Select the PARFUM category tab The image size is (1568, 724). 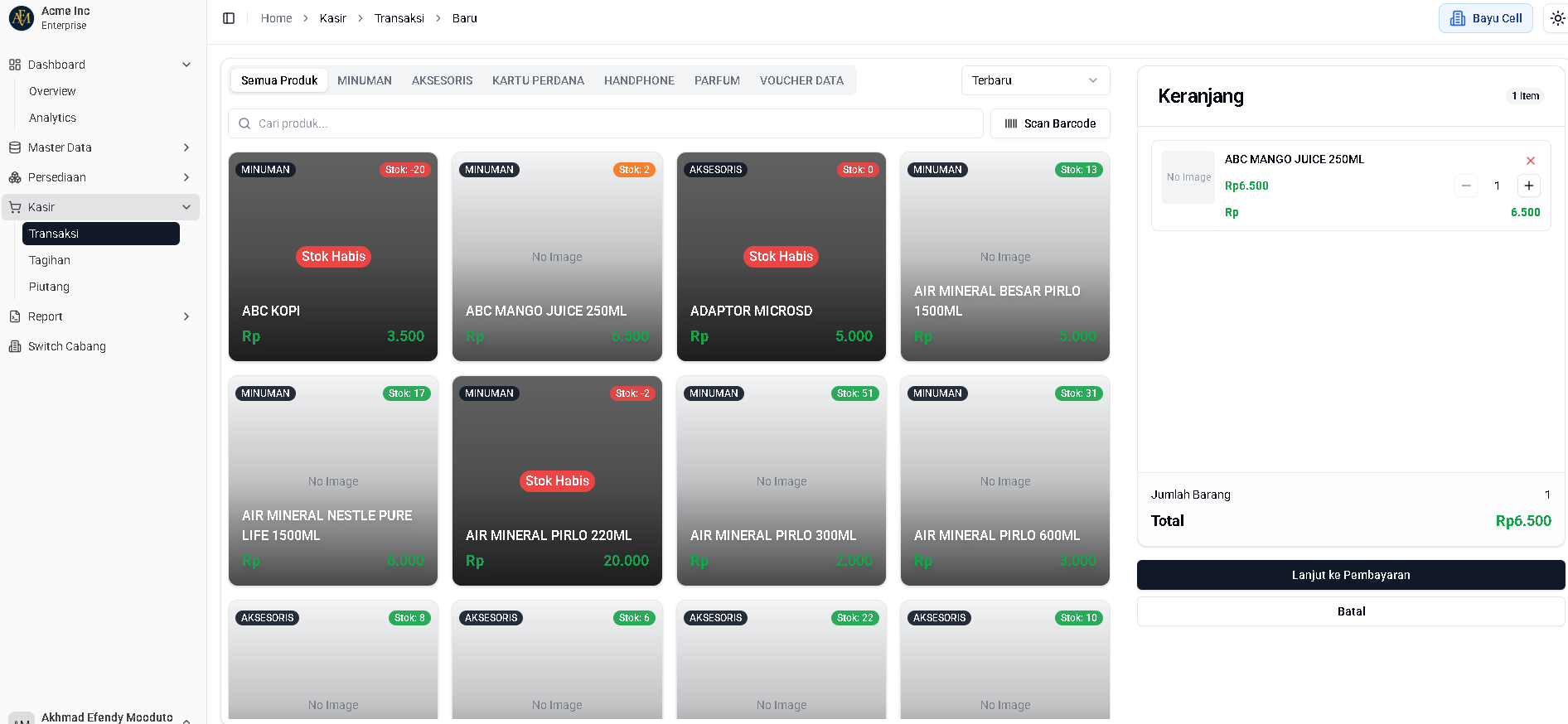(717, 80)
